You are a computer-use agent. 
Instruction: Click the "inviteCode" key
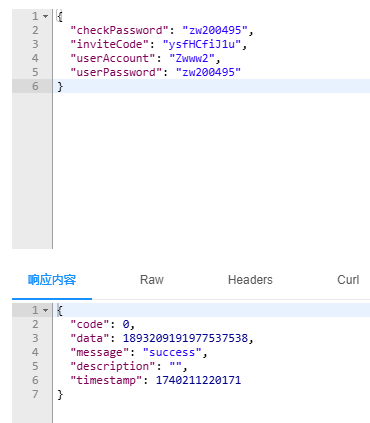tap(110, 44)
